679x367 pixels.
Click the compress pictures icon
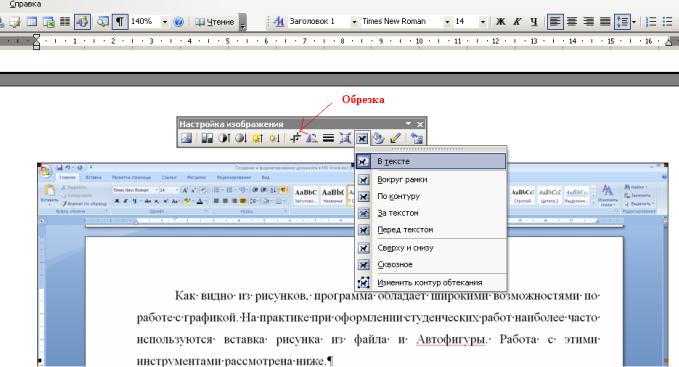point(345,138)
